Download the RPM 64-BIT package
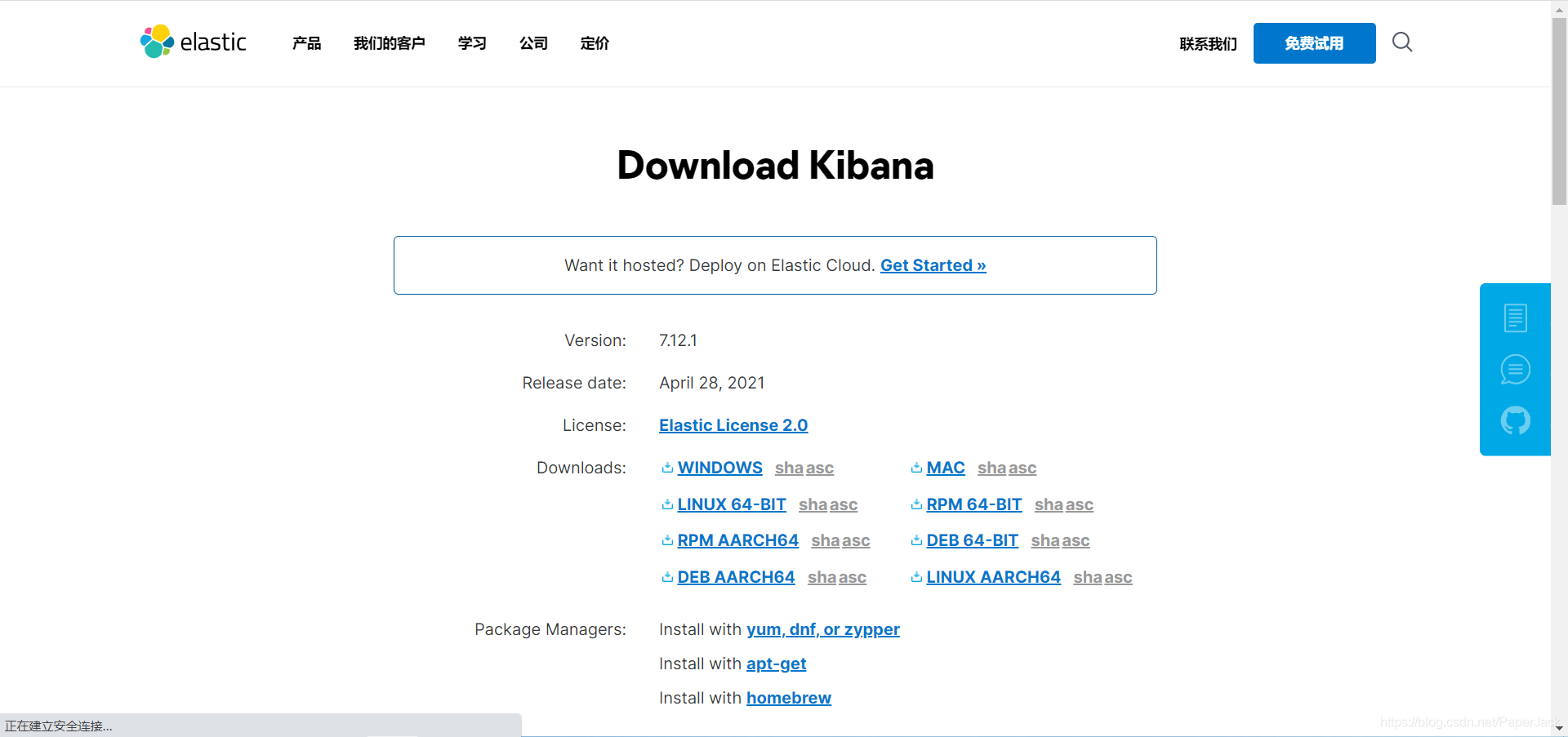 point(974,504)
